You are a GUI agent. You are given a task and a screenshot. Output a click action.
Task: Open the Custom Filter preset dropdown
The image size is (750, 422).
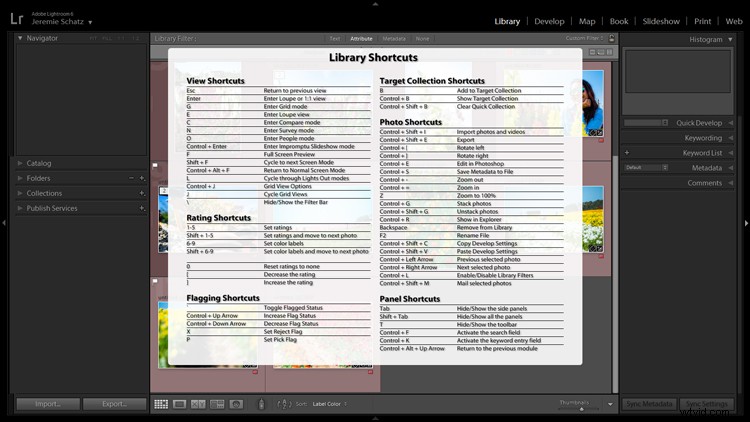585,38
